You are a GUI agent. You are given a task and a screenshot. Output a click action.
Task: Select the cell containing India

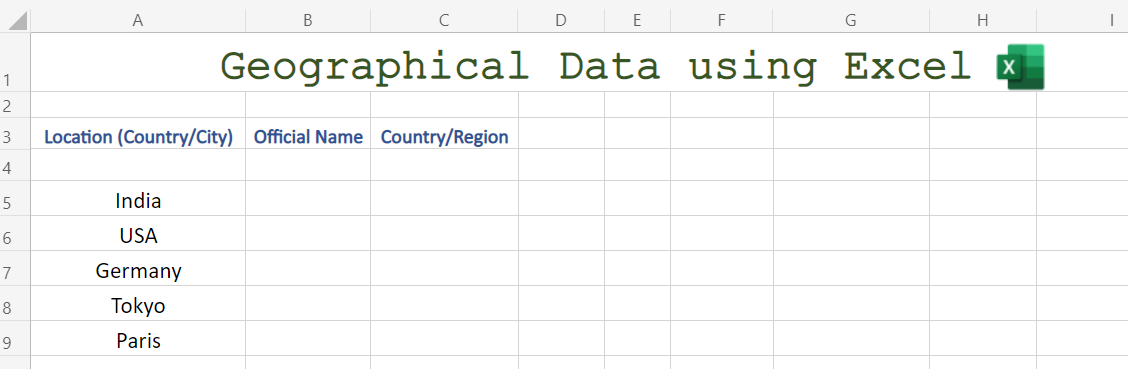click(138, 200)
